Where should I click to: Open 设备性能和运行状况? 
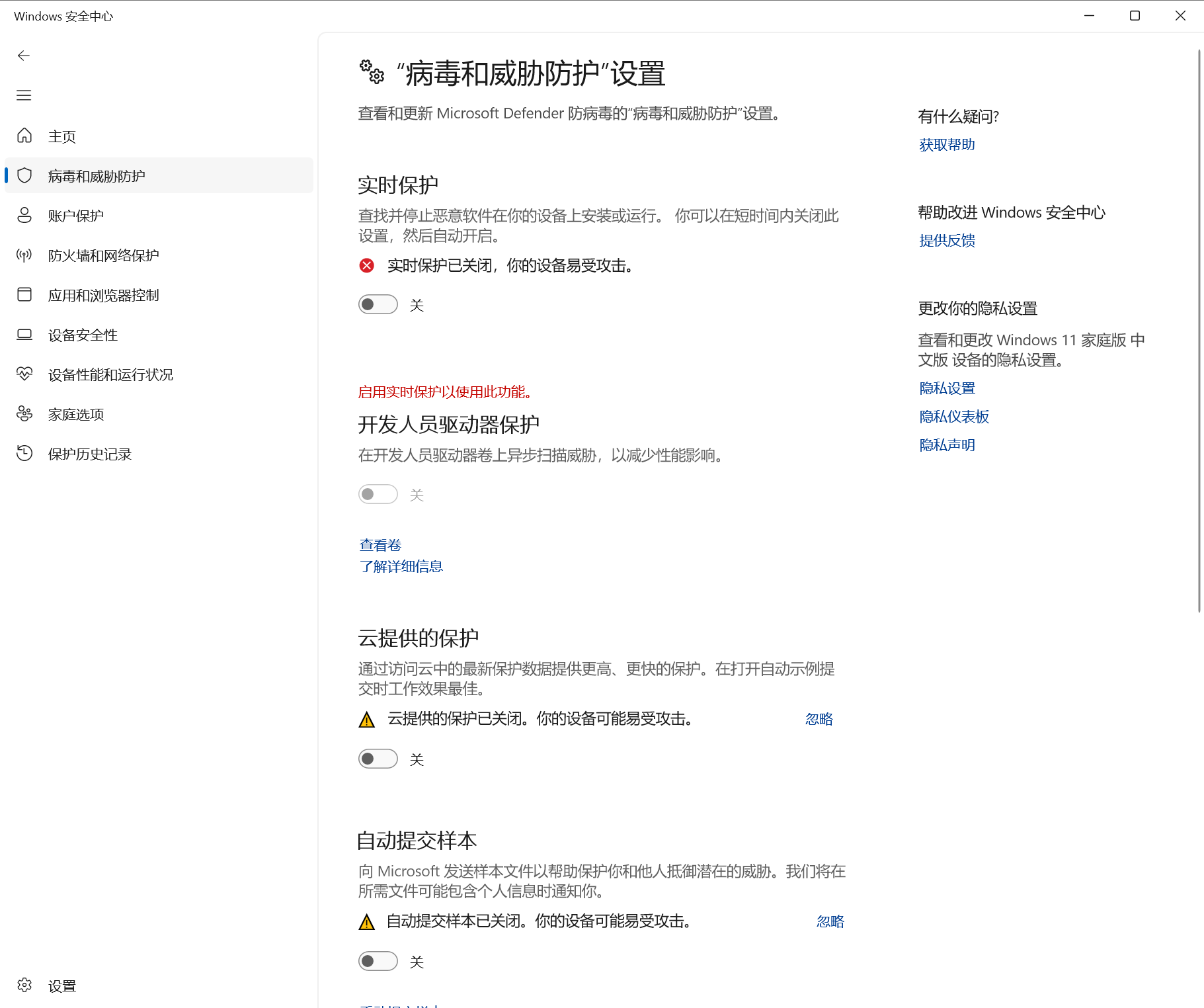159,374
